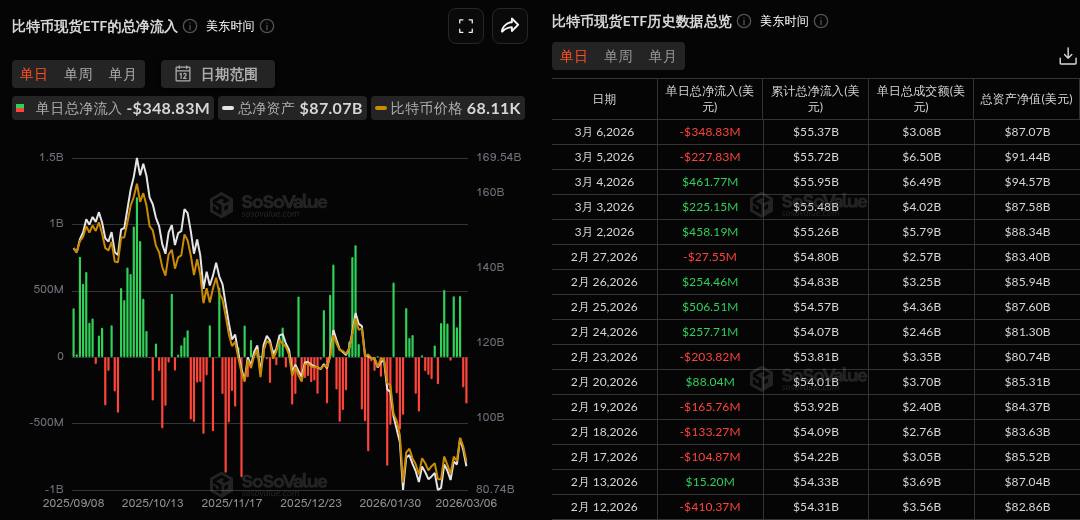This screenshot has width=1080, height=520.
Task: Click the 3月 4,2026 table row date
Action: [x=604, y=181]
